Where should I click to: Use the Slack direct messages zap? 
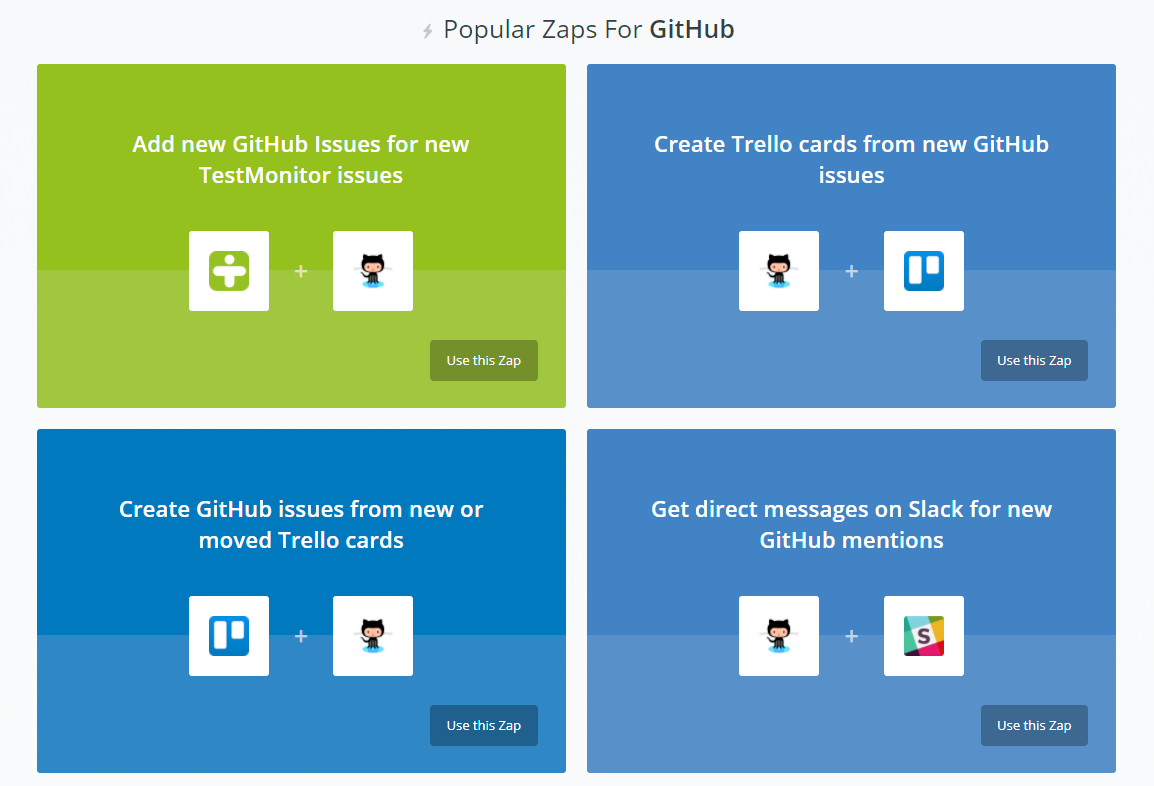coord(1034,726)
